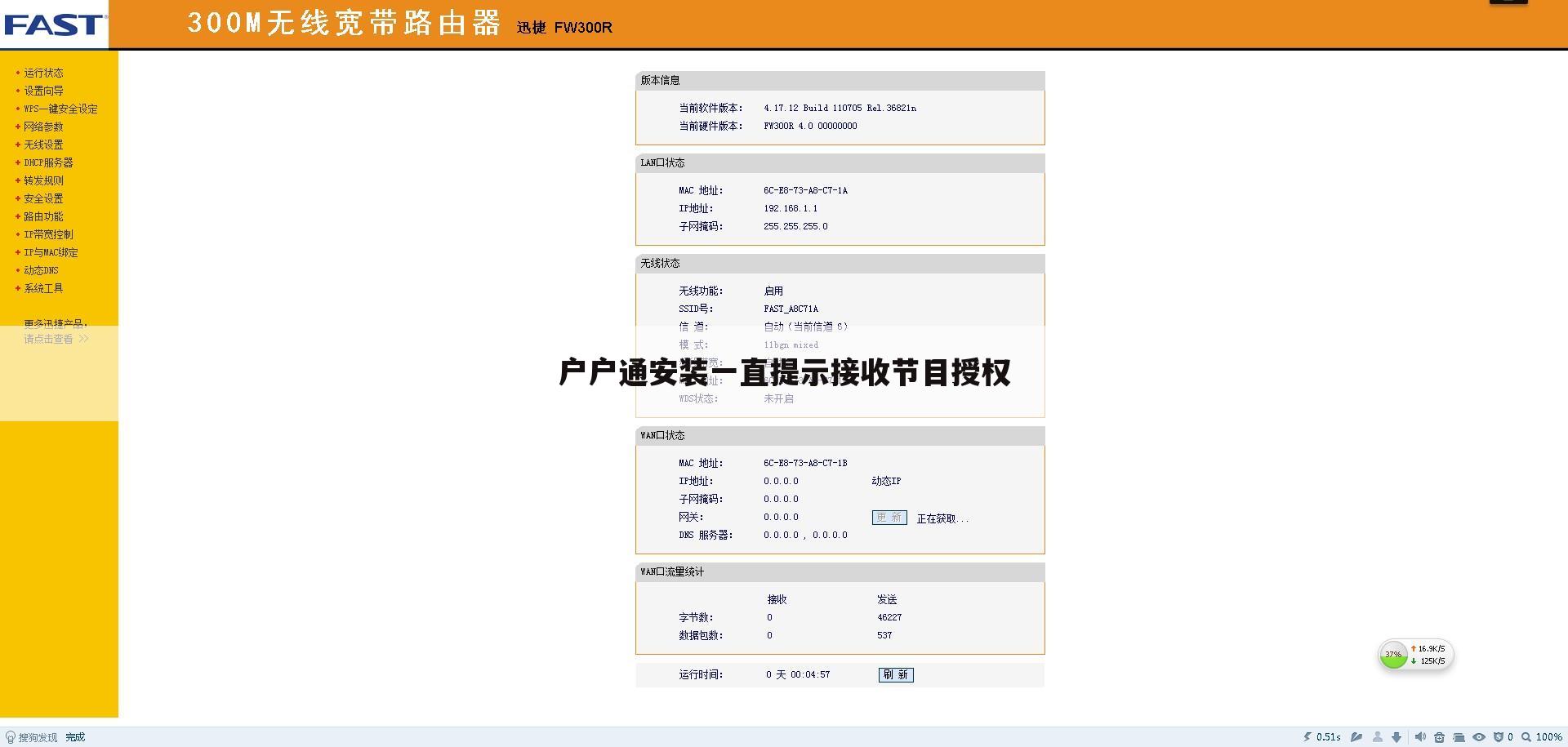
Task: Click the uptime value 0 天 00:04:57
Action: click(798, 674)
